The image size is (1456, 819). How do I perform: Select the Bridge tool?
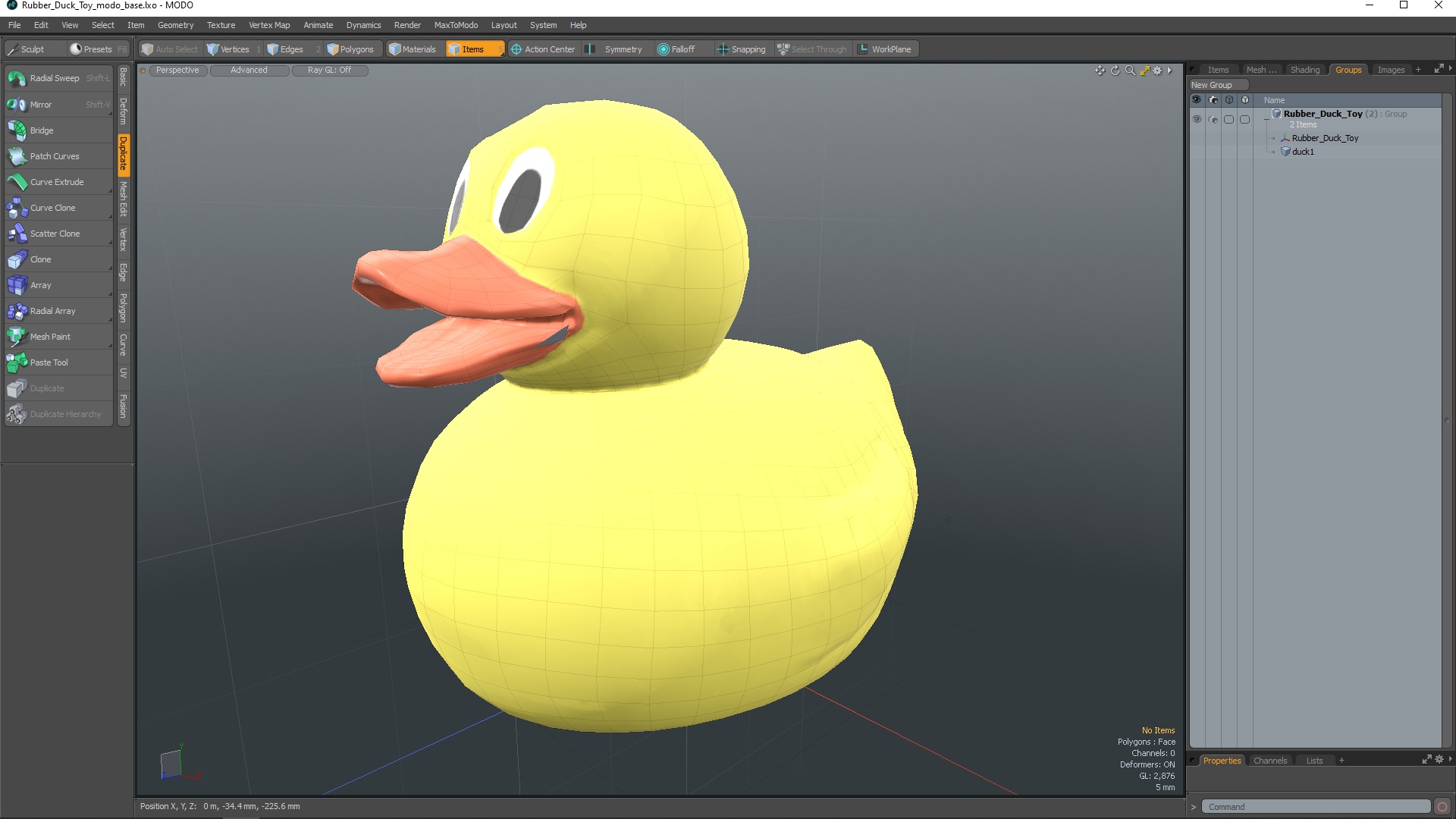[41, 130]
